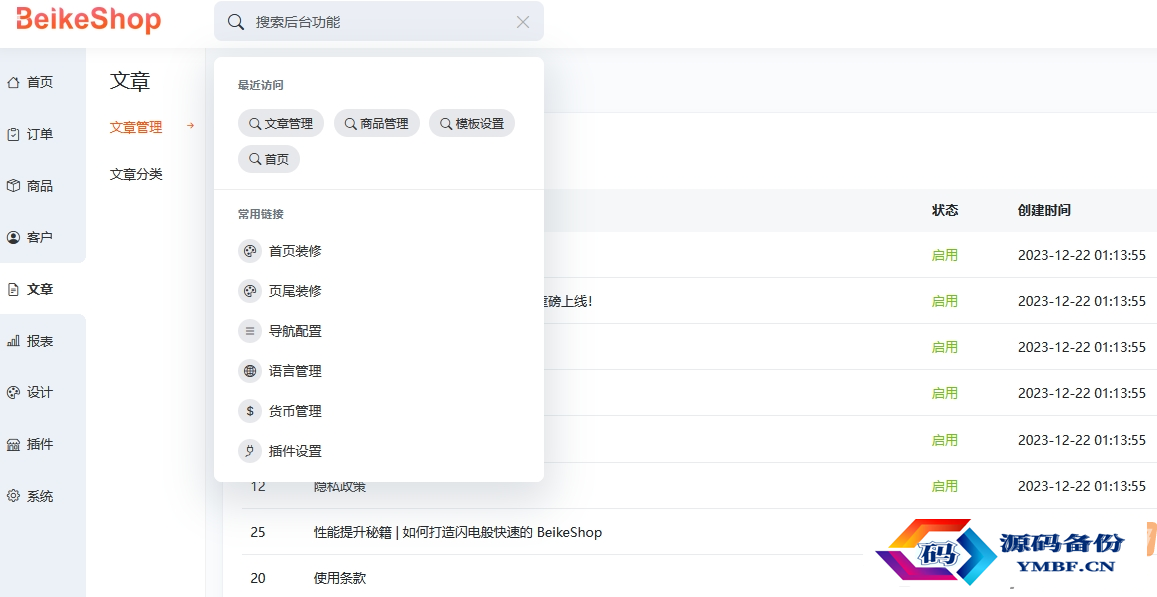Click article ID 25
The image size is (1157, 597).
pos(258,532)
